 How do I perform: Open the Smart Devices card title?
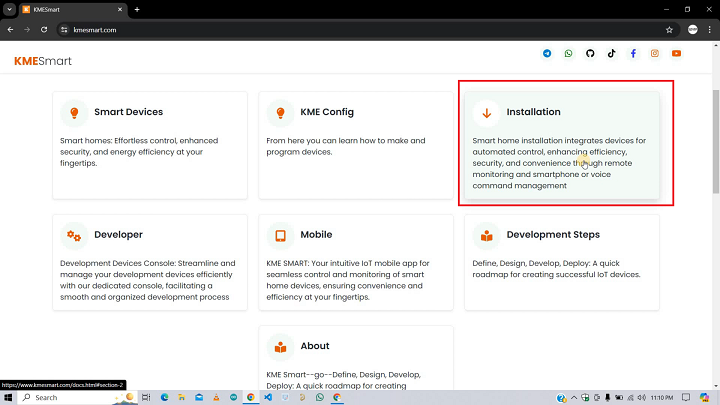[x=129, y=112]
